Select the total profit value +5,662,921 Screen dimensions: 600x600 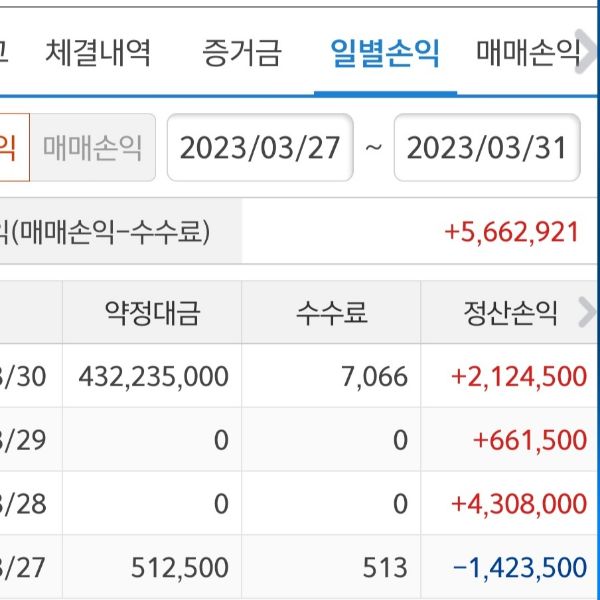[x=512, y=232]
